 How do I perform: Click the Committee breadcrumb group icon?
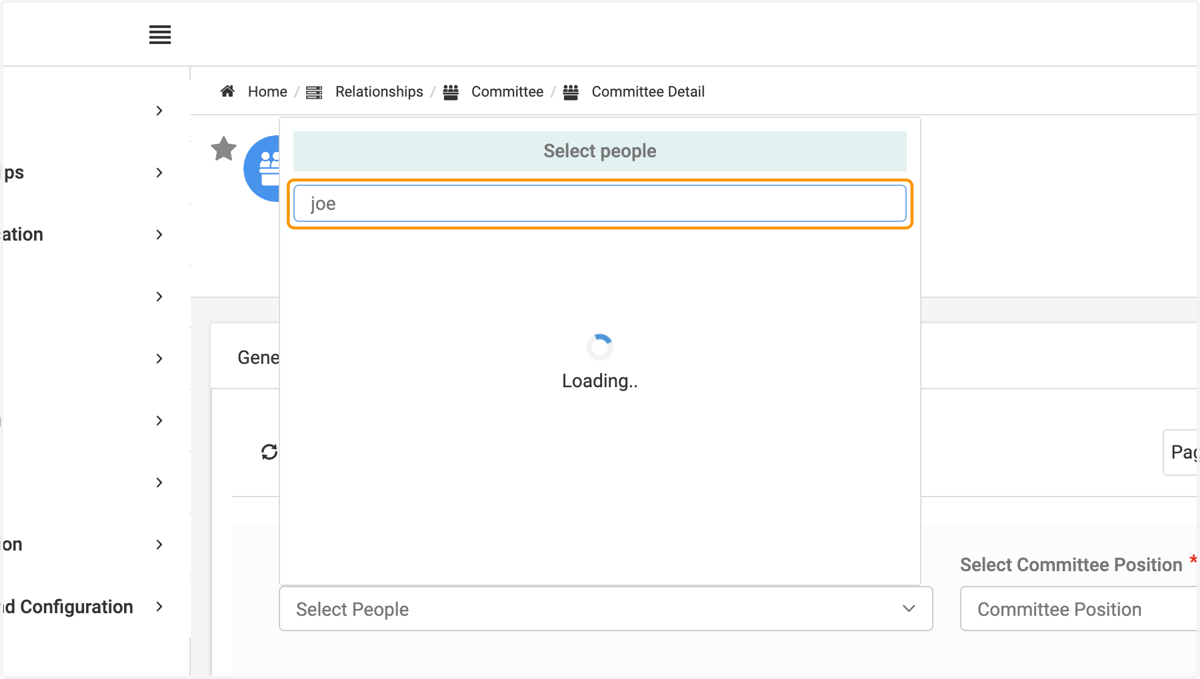click(451, 92)
